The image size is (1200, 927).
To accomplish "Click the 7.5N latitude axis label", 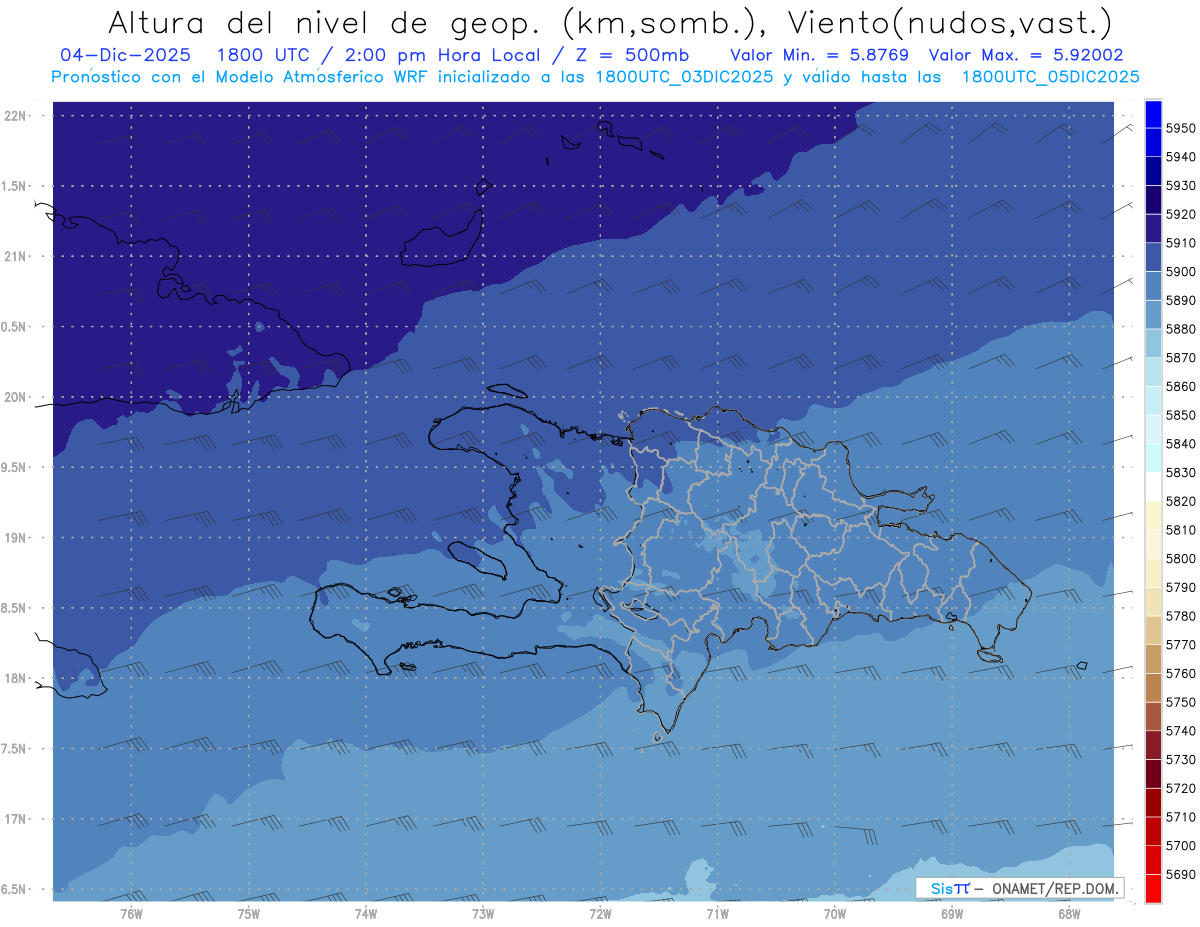I will (15, 750).
